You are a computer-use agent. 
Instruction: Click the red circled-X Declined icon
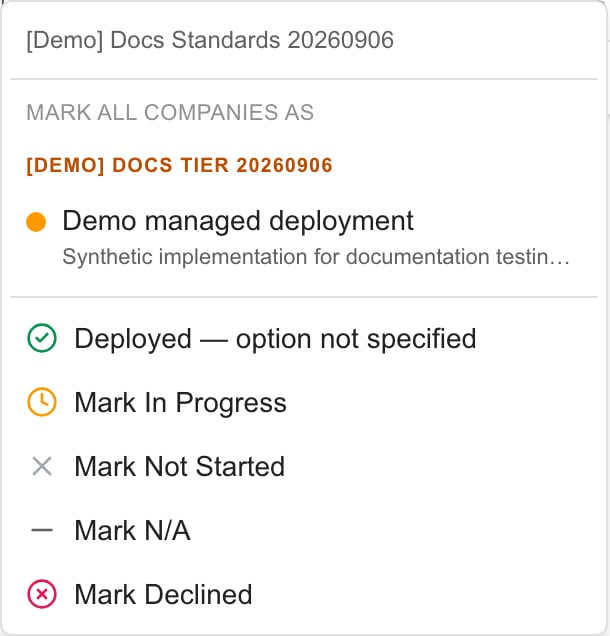point(42,594)
